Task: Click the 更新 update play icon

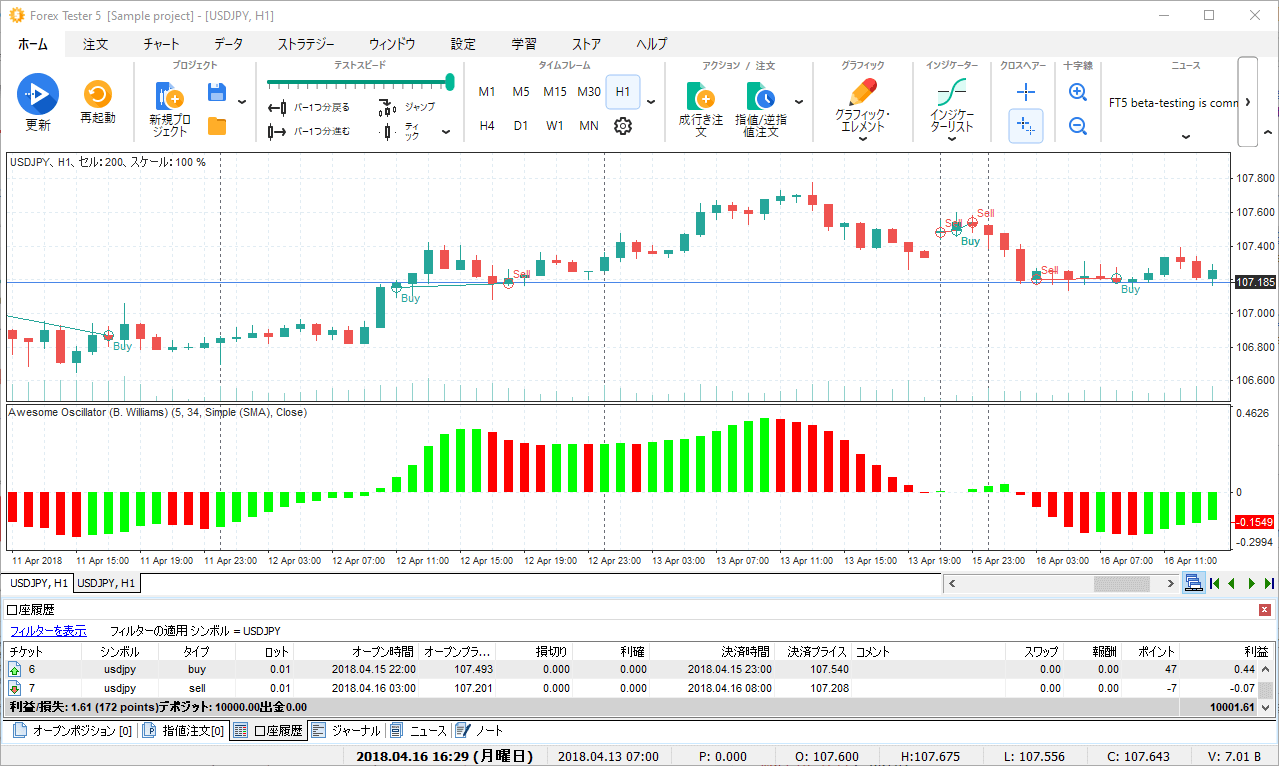Action: point(38,94)
